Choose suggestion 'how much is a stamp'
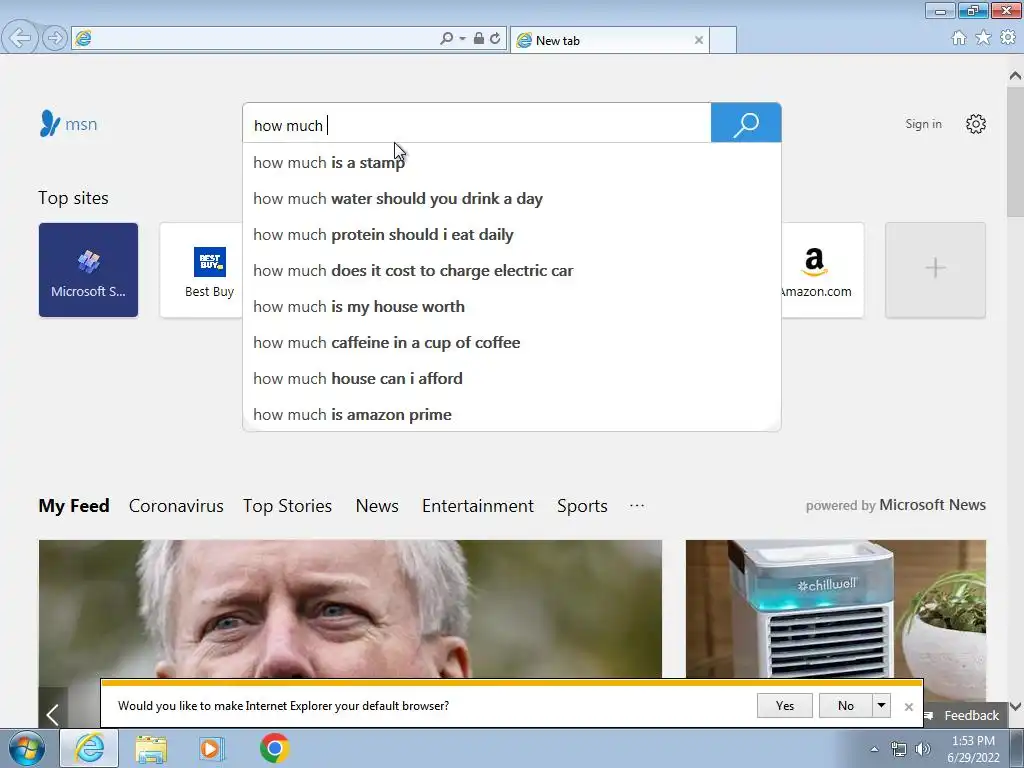The width and height of the screenshot is (1024, 768). coord(511,163)
